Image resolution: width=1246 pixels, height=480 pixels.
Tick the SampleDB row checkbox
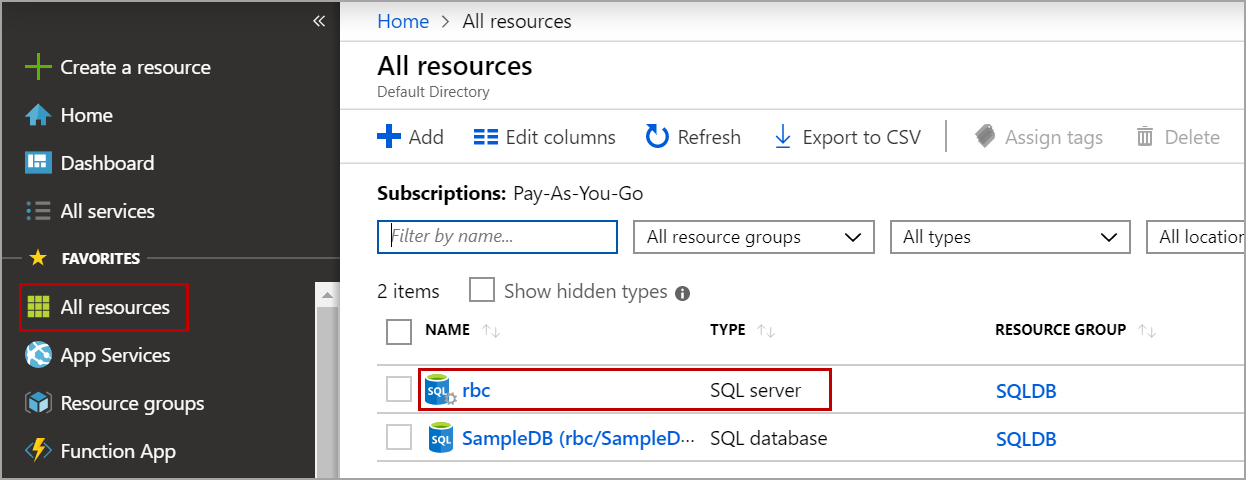click(399, 438)
